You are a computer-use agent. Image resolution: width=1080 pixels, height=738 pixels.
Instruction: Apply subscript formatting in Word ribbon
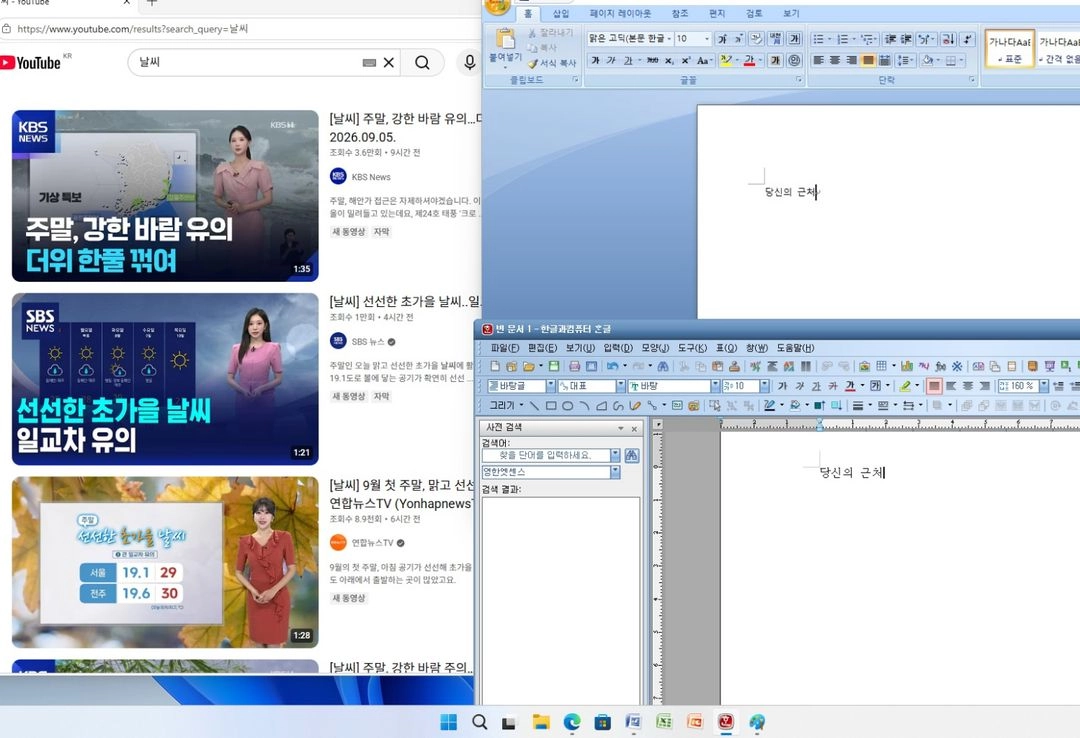(669, 61)
